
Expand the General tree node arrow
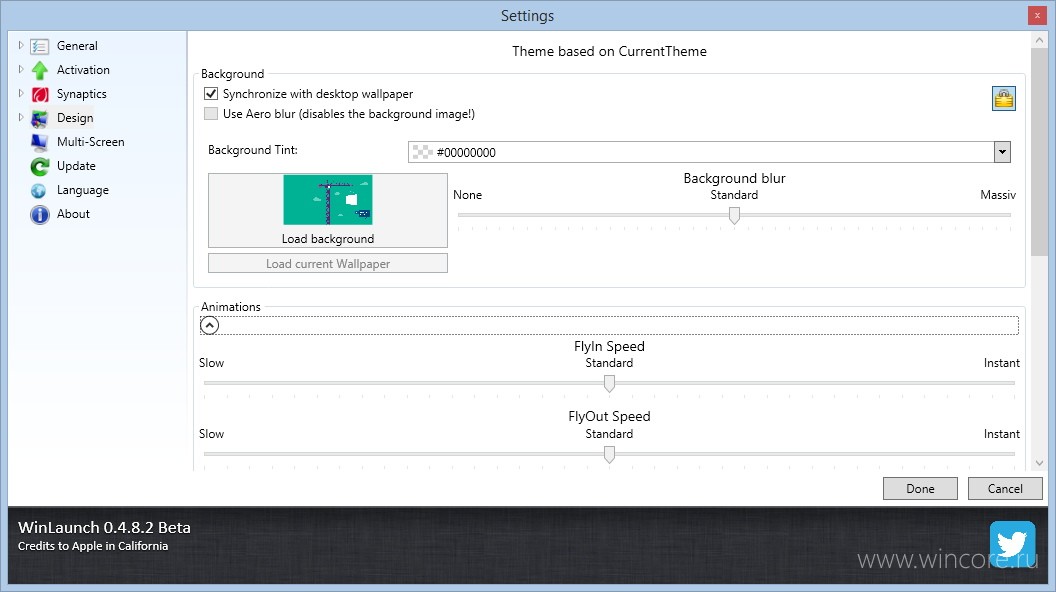[x=21, y=45]
